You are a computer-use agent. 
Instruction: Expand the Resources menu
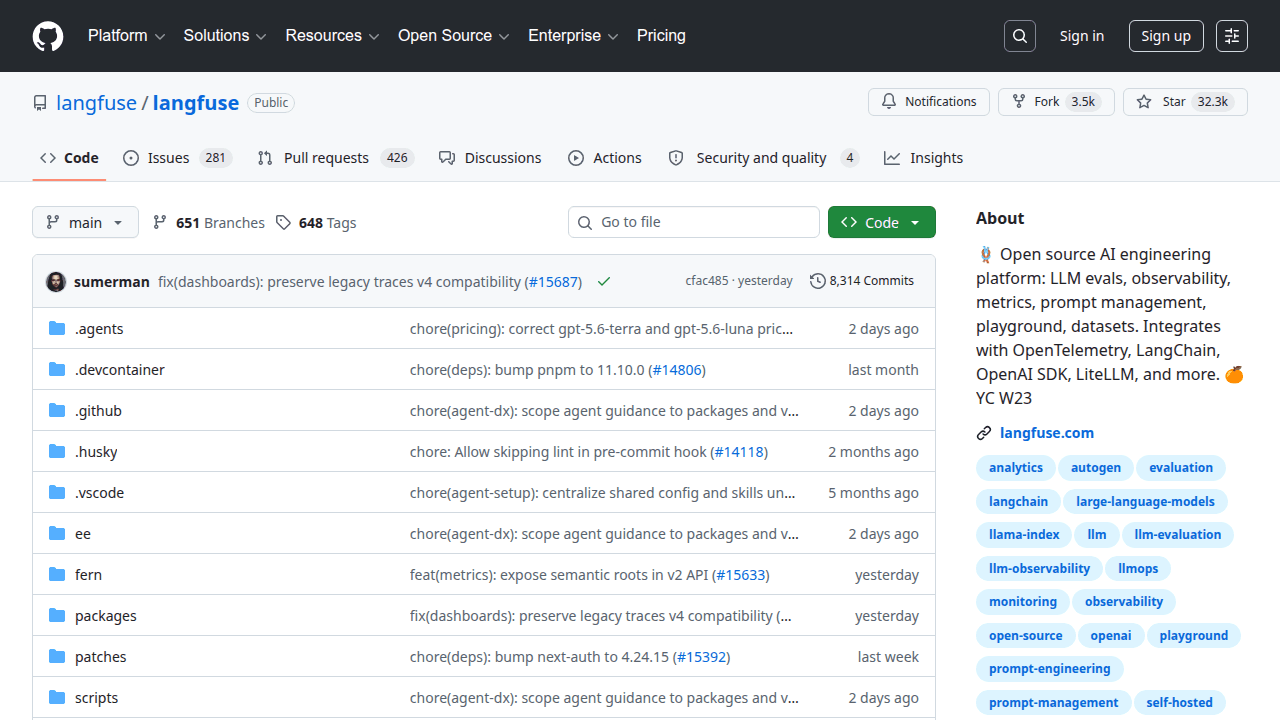(332, 36)
